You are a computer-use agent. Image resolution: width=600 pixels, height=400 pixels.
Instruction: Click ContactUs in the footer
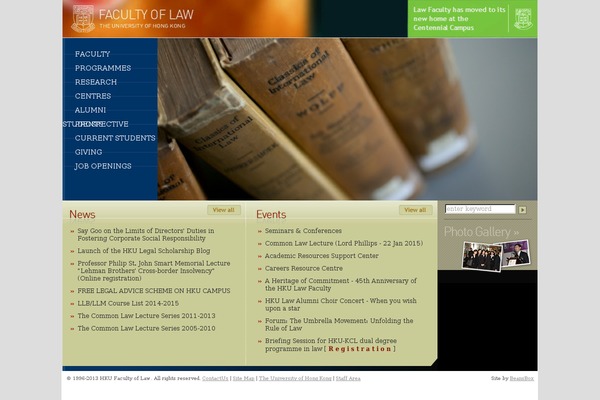point(215,378)
